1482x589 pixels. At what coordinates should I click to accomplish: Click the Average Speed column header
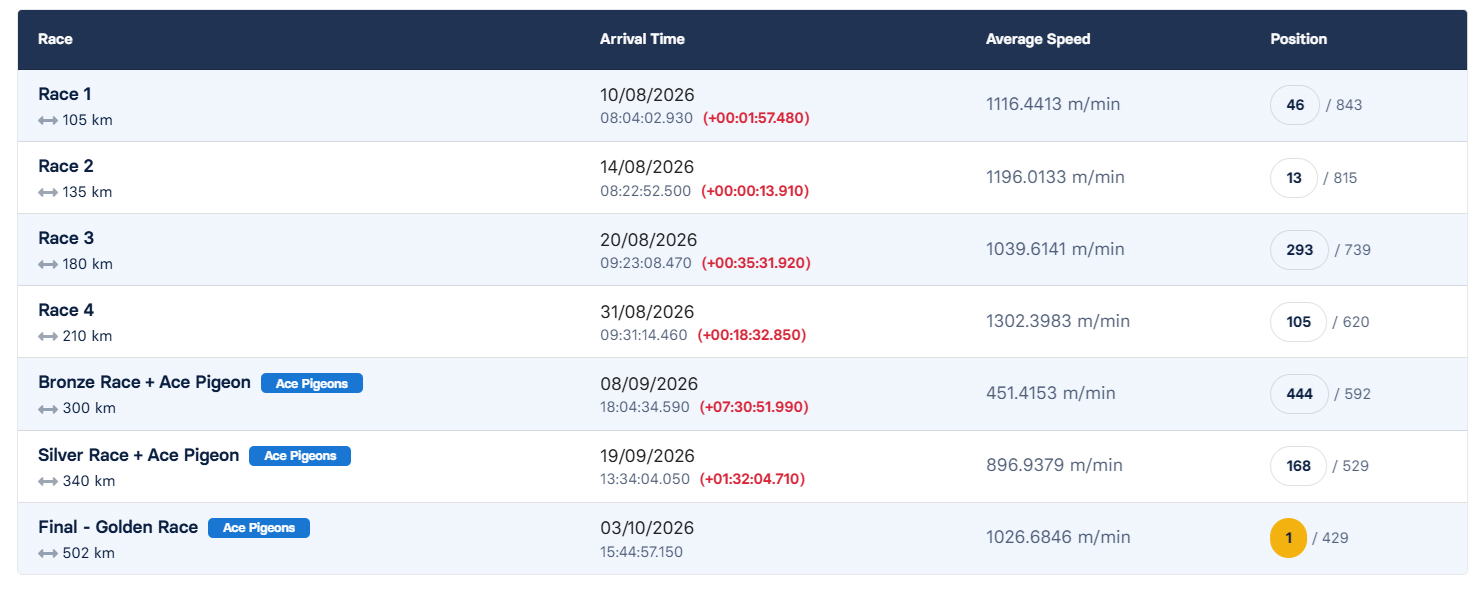[1038, 39]
